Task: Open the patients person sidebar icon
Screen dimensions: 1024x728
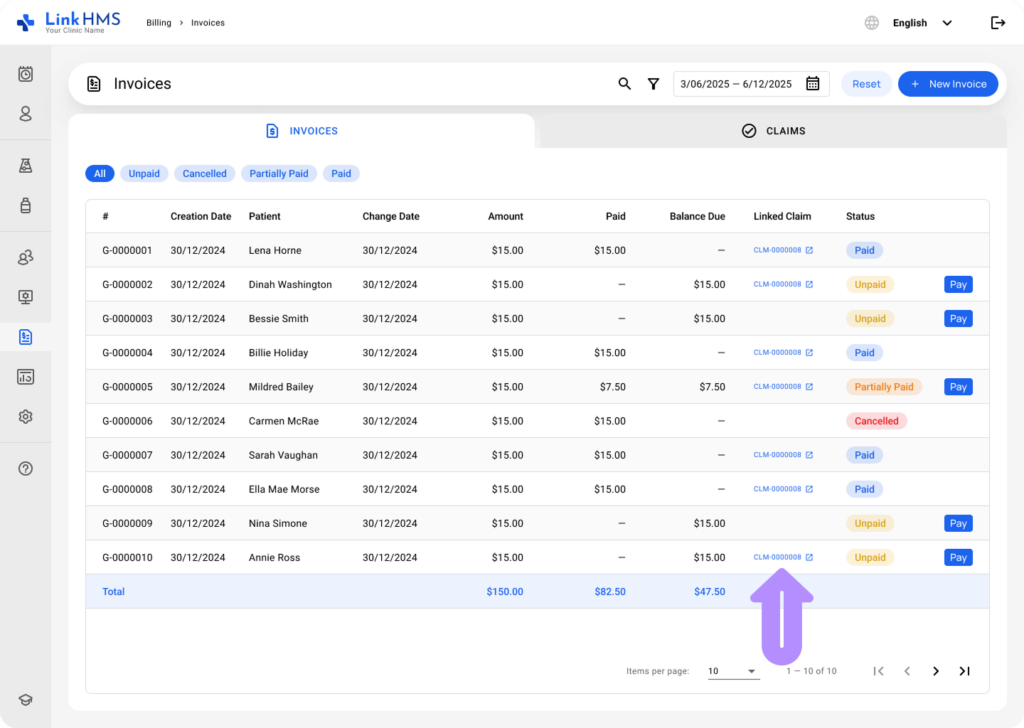Action: (25, 114)
